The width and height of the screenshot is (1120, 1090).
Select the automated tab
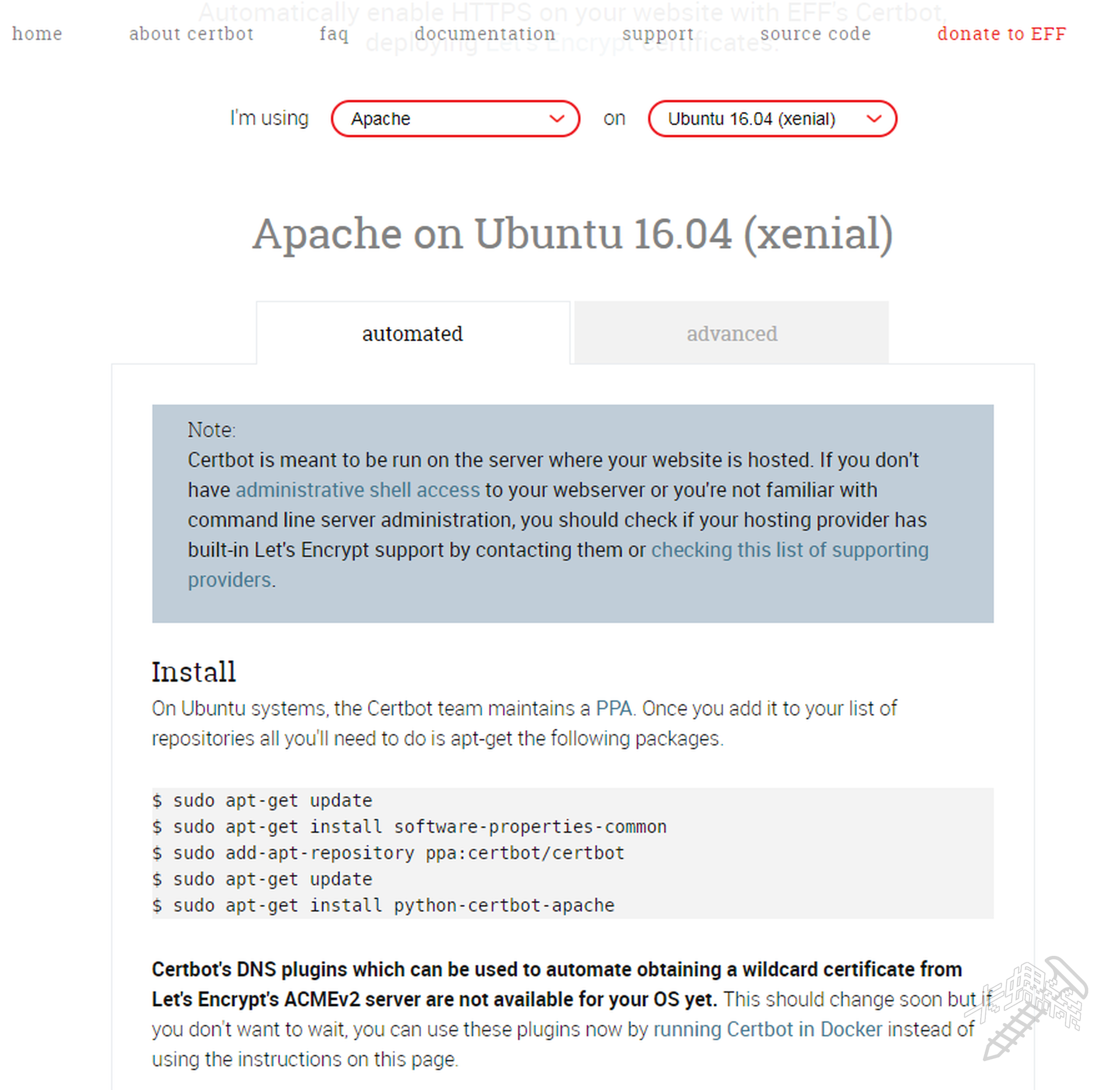click(412, 334)
